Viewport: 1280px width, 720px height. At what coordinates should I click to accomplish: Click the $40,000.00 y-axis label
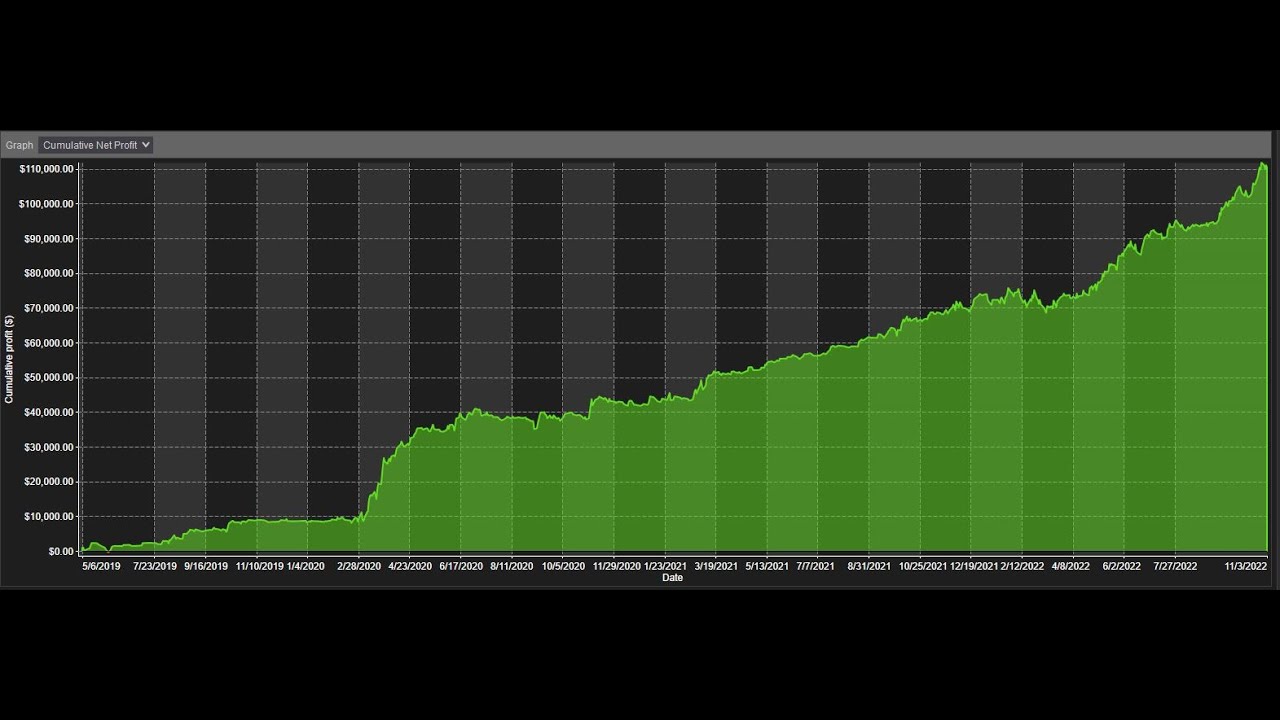49,412
